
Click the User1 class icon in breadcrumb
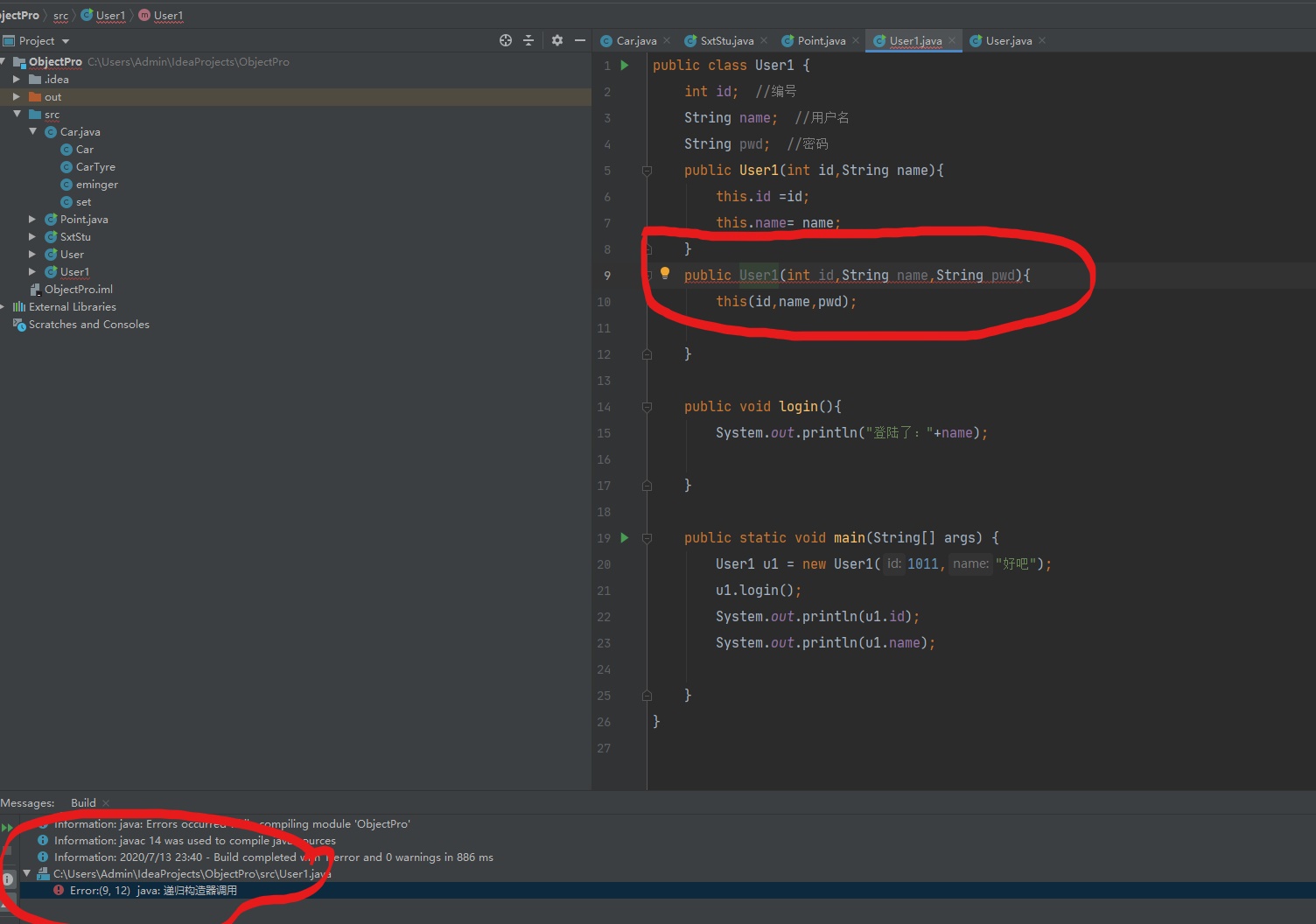click(87, 15)
